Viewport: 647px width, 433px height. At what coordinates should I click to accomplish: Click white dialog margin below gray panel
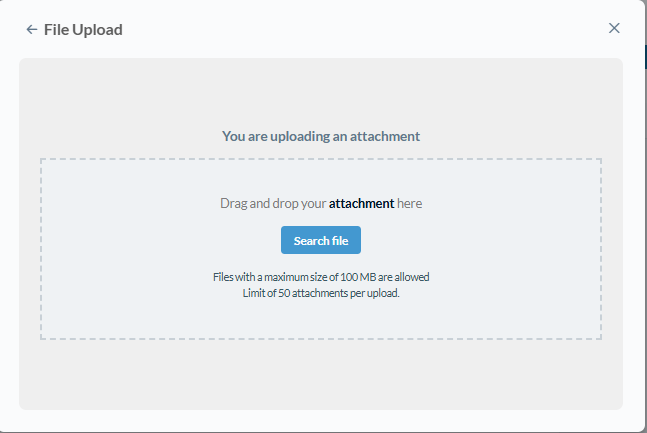pyautogui.click(x=321, y=420)
